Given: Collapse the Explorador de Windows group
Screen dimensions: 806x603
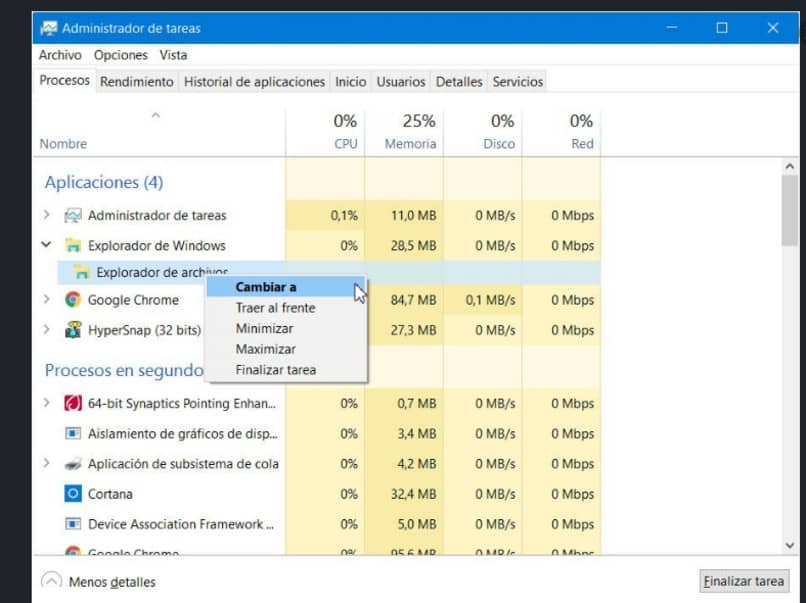Looking at the screenshot, I should 46,245.
